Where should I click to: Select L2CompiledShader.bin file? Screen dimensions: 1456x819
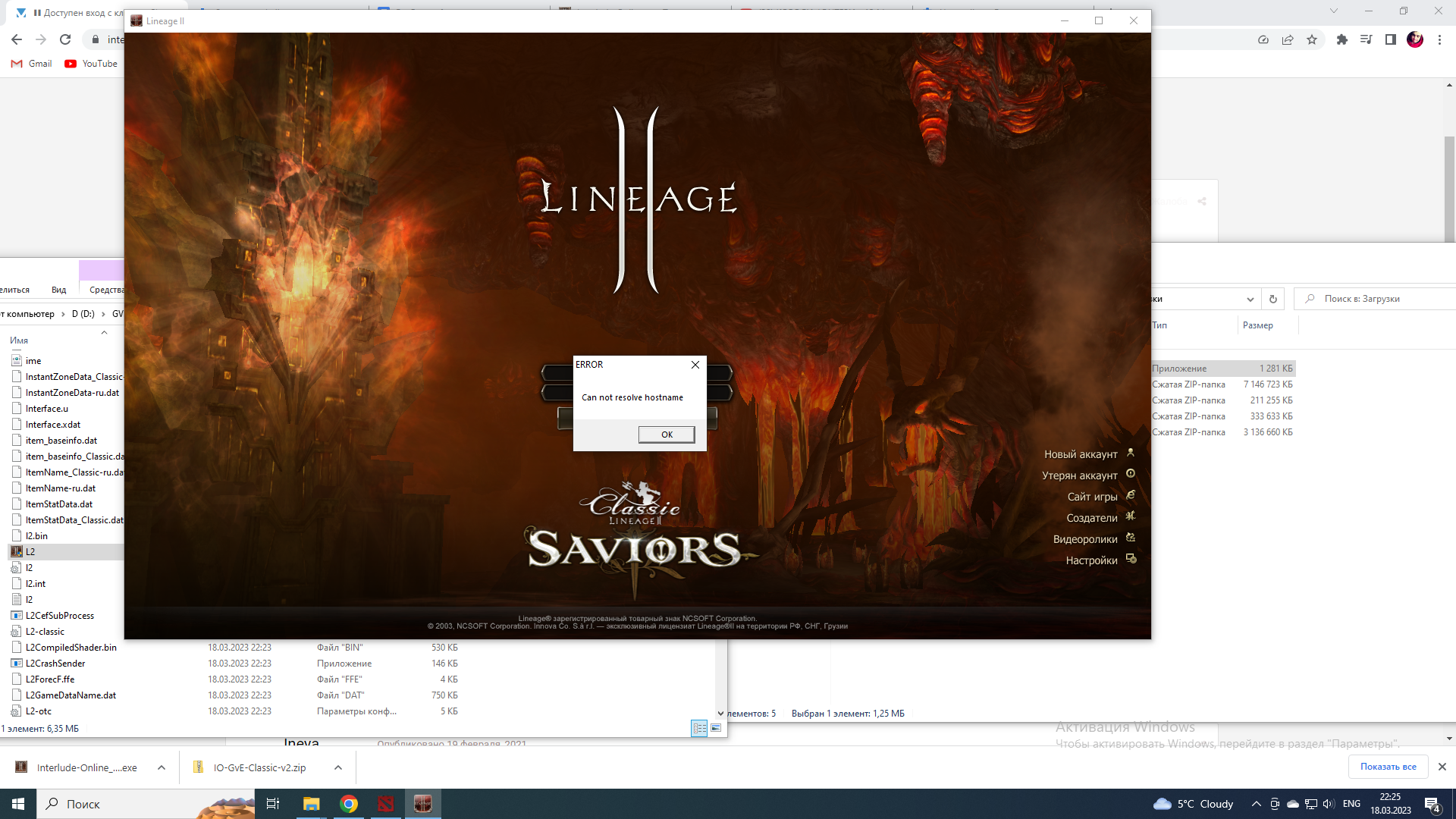coord(71,648)
